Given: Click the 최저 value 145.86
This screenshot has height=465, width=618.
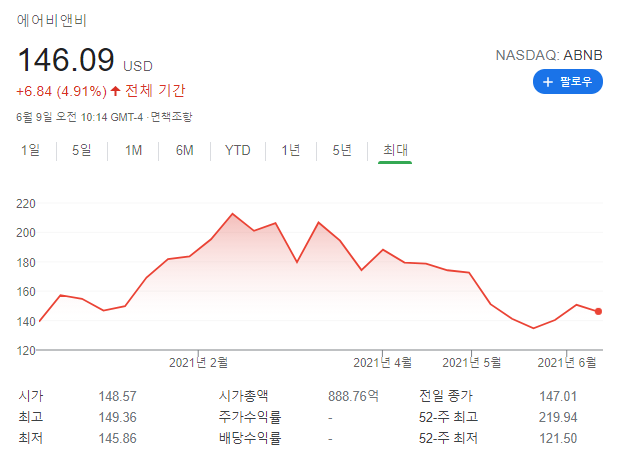Looking at the screenshot, I should pos(117,438).
